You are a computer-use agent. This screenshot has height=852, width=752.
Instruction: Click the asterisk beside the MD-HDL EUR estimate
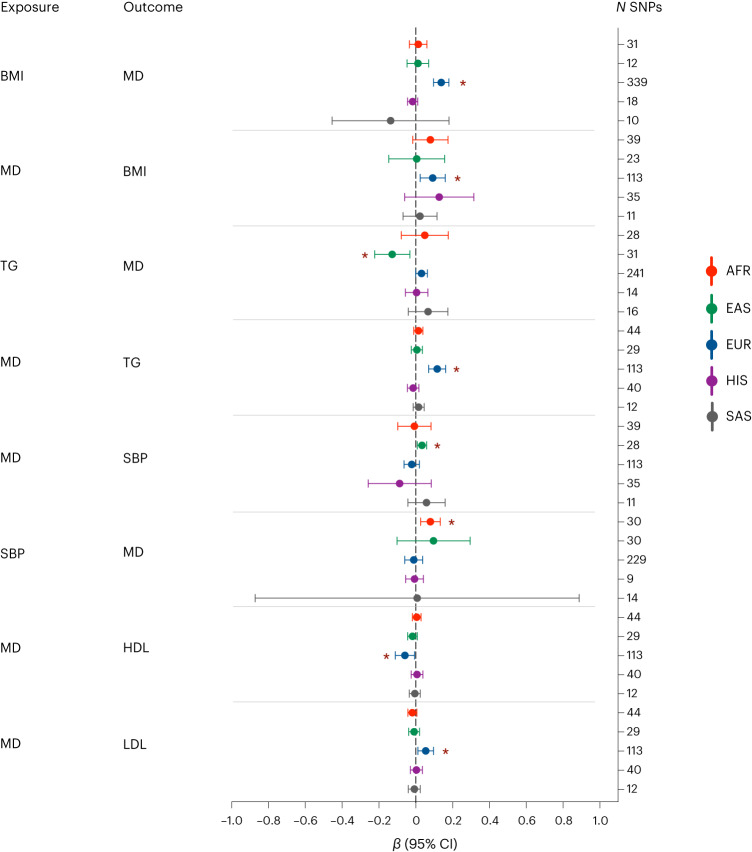click(x=386, y=656)
